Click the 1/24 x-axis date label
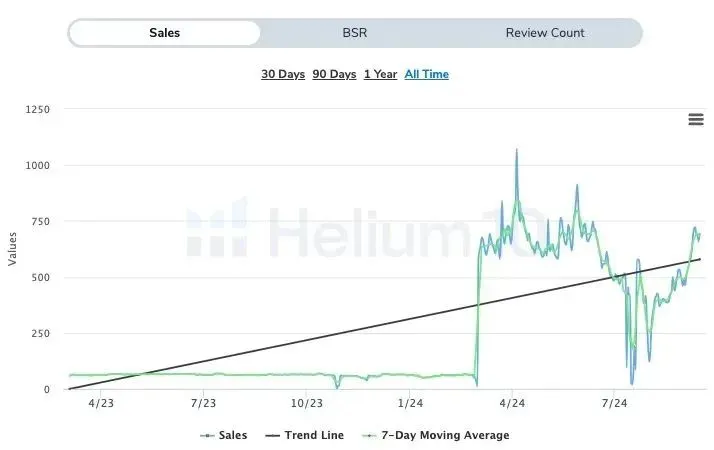 [409, 404]
